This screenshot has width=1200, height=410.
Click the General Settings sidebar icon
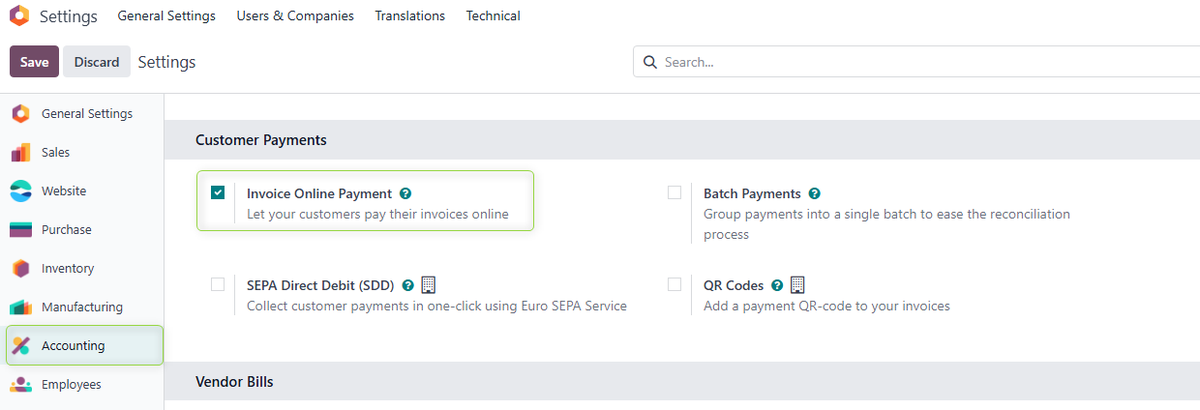21,114
